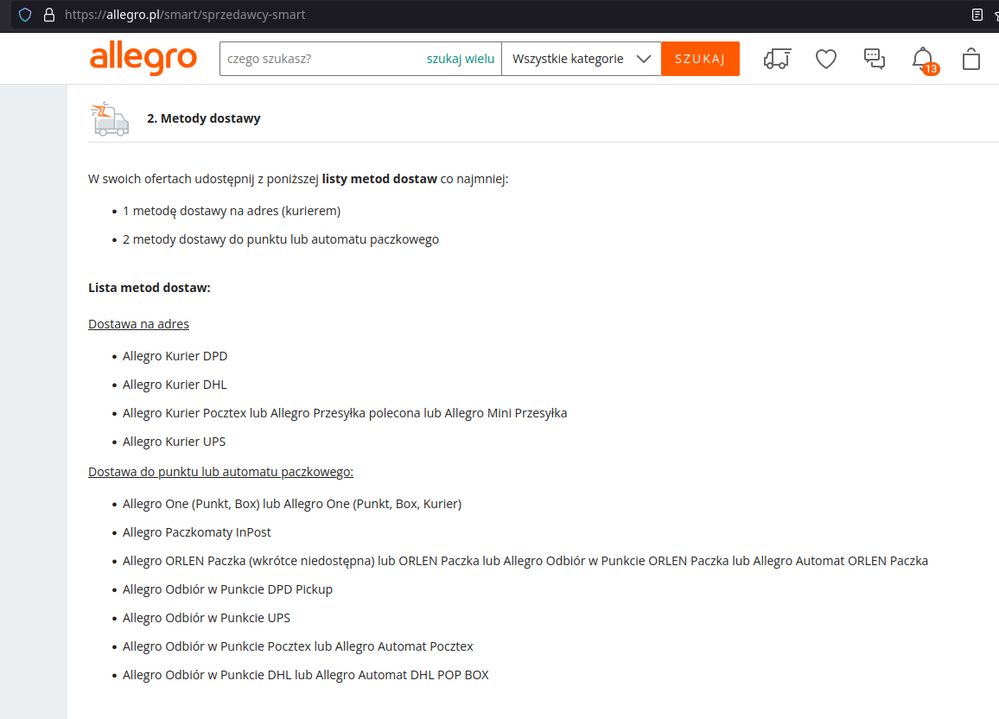The image size is (999, 719).
Task: Click the orange SZUKAJ button
Action: tap(700, 59)
